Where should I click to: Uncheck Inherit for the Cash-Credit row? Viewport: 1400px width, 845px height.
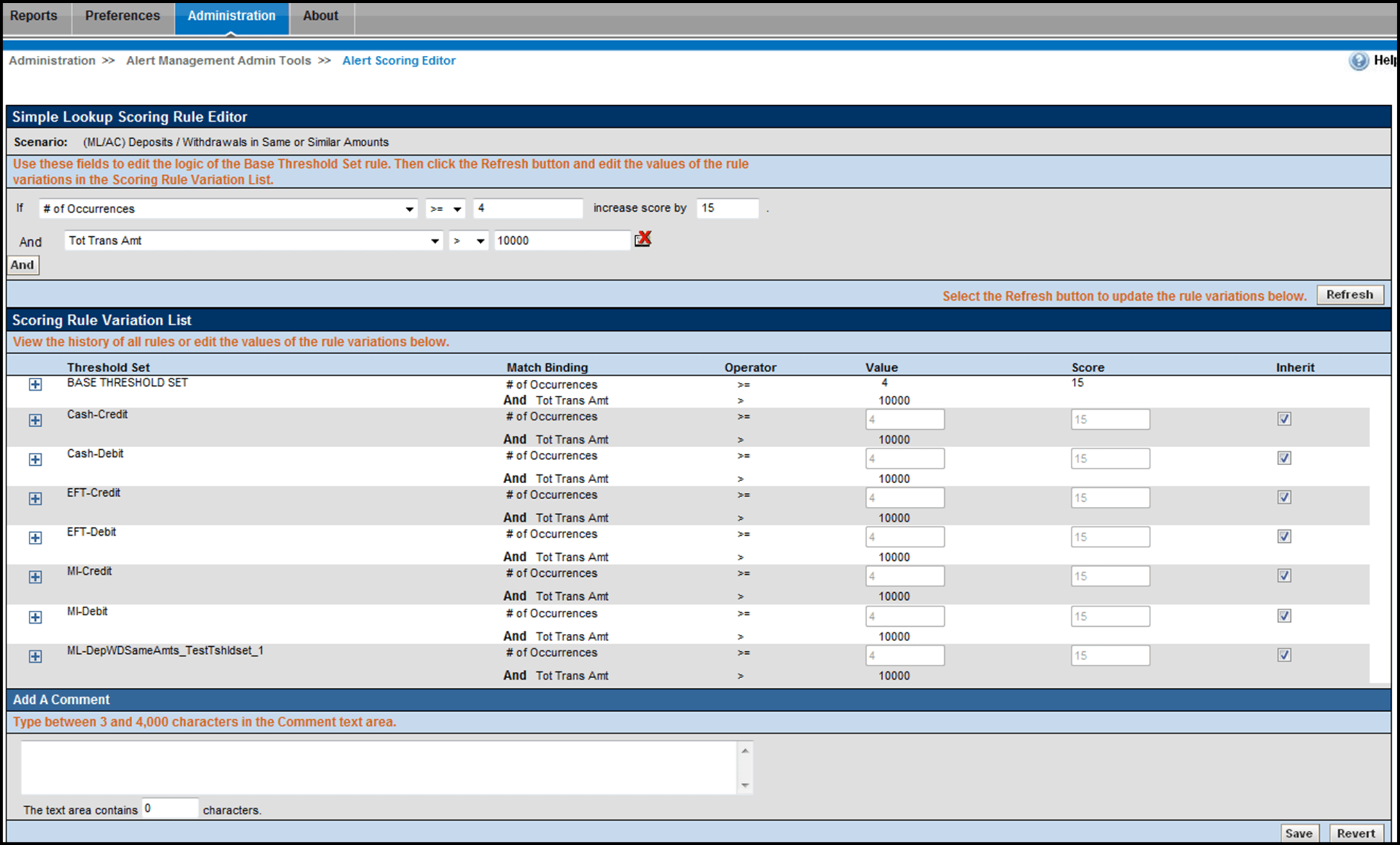click(1284, 419)
